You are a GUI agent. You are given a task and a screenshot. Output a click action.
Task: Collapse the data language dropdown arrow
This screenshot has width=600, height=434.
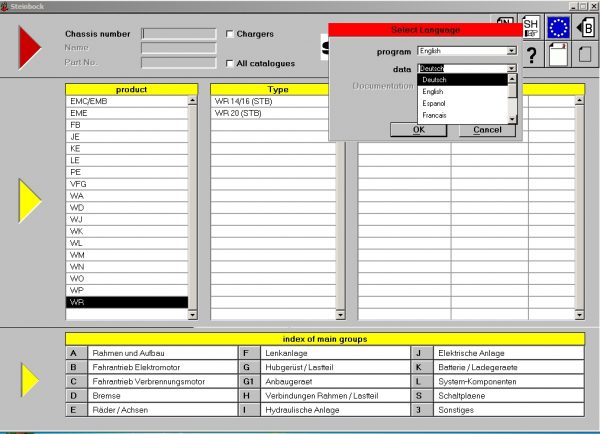coord(512,69)
